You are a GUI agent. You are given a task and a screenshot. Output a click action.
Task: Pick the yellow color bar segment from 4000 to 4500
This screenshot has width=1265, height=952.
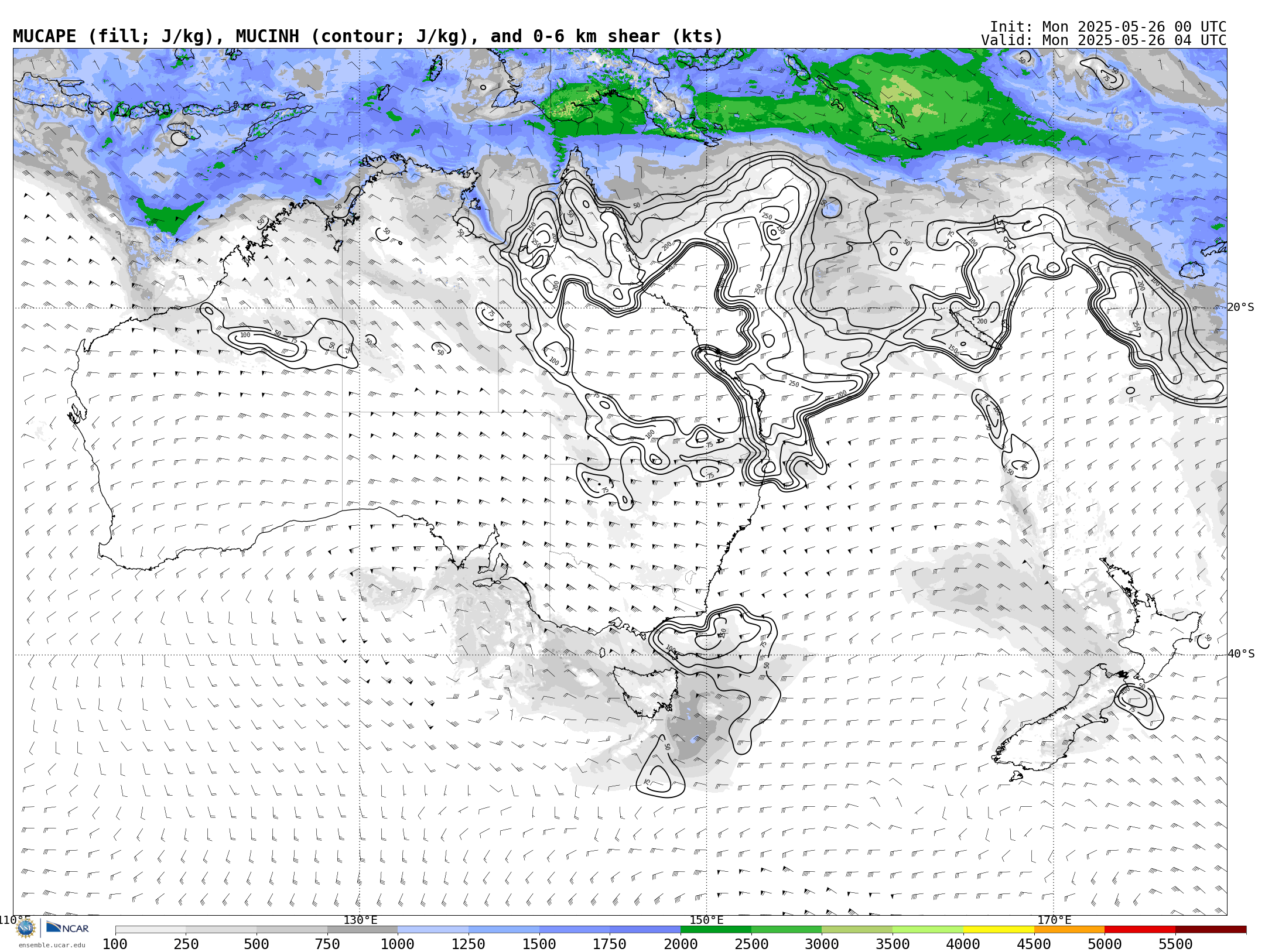[999, 930]
